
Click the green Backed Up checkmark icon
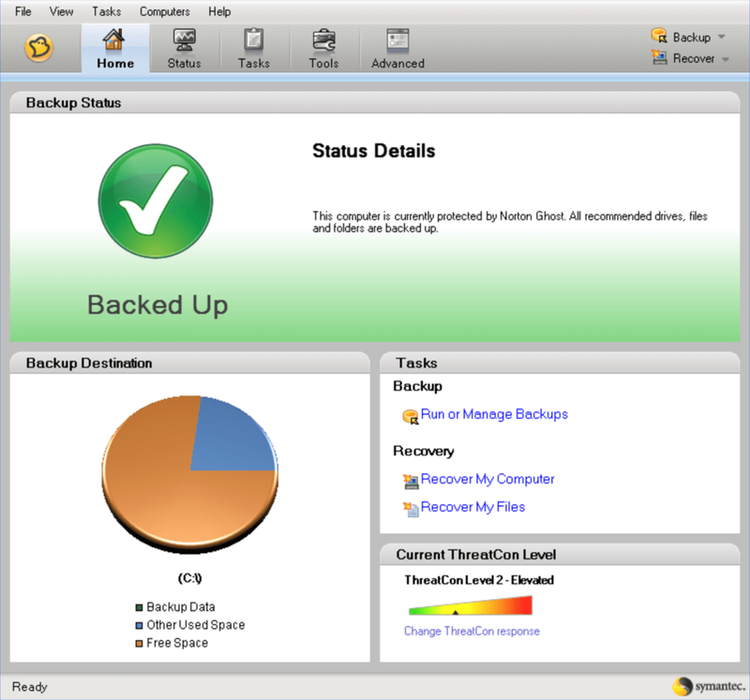[155, 201]
